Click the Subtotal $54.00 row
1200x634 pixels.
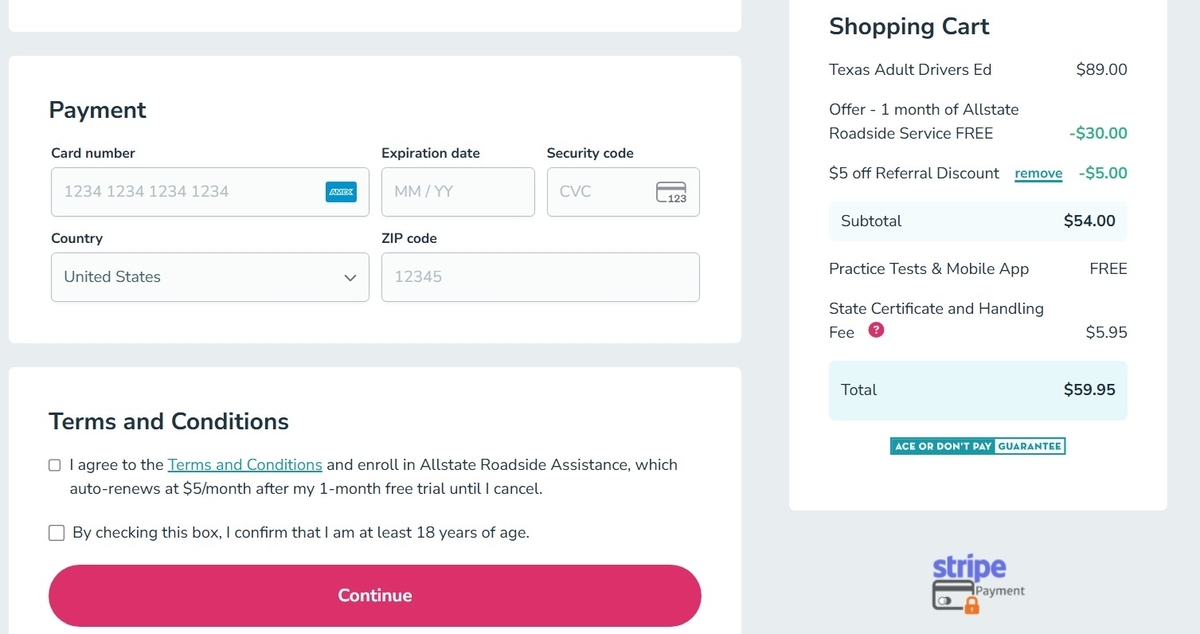[x=978, y=221]
